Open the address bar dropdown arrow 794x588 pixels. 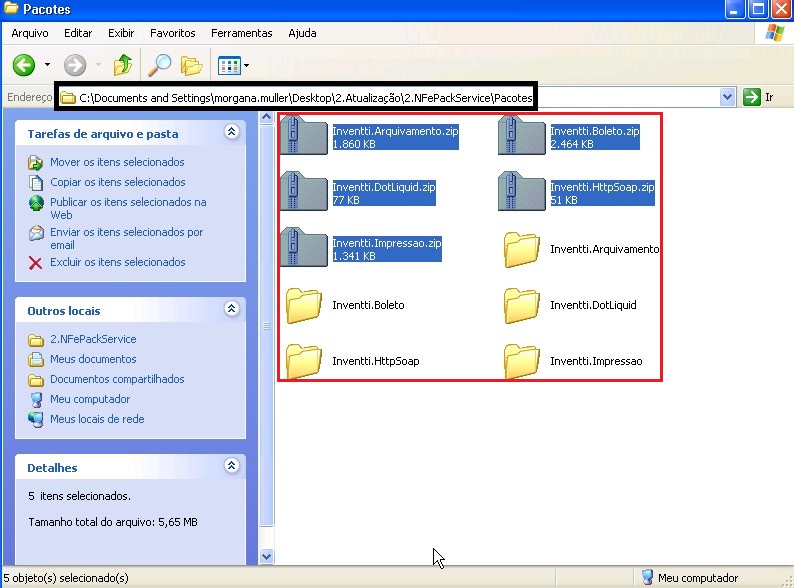[728, 97]
